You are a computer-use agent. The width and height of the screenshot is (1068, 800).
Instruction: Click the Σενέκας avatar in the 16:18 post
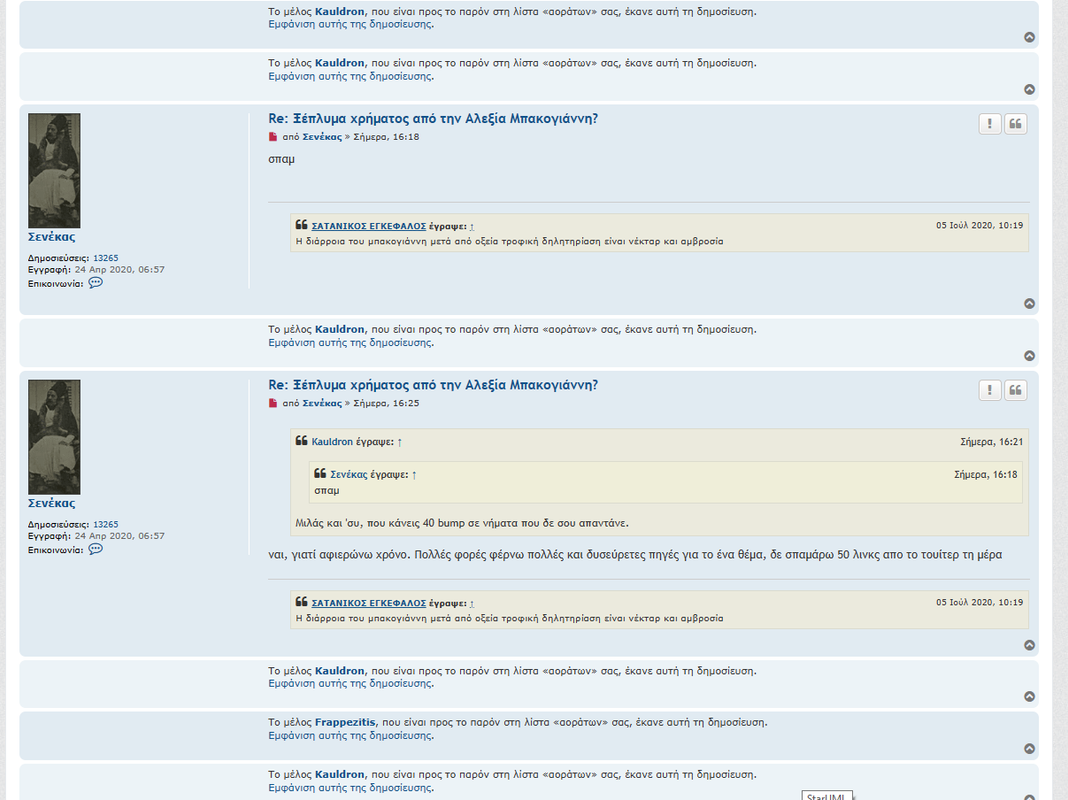tap(54, 171)
